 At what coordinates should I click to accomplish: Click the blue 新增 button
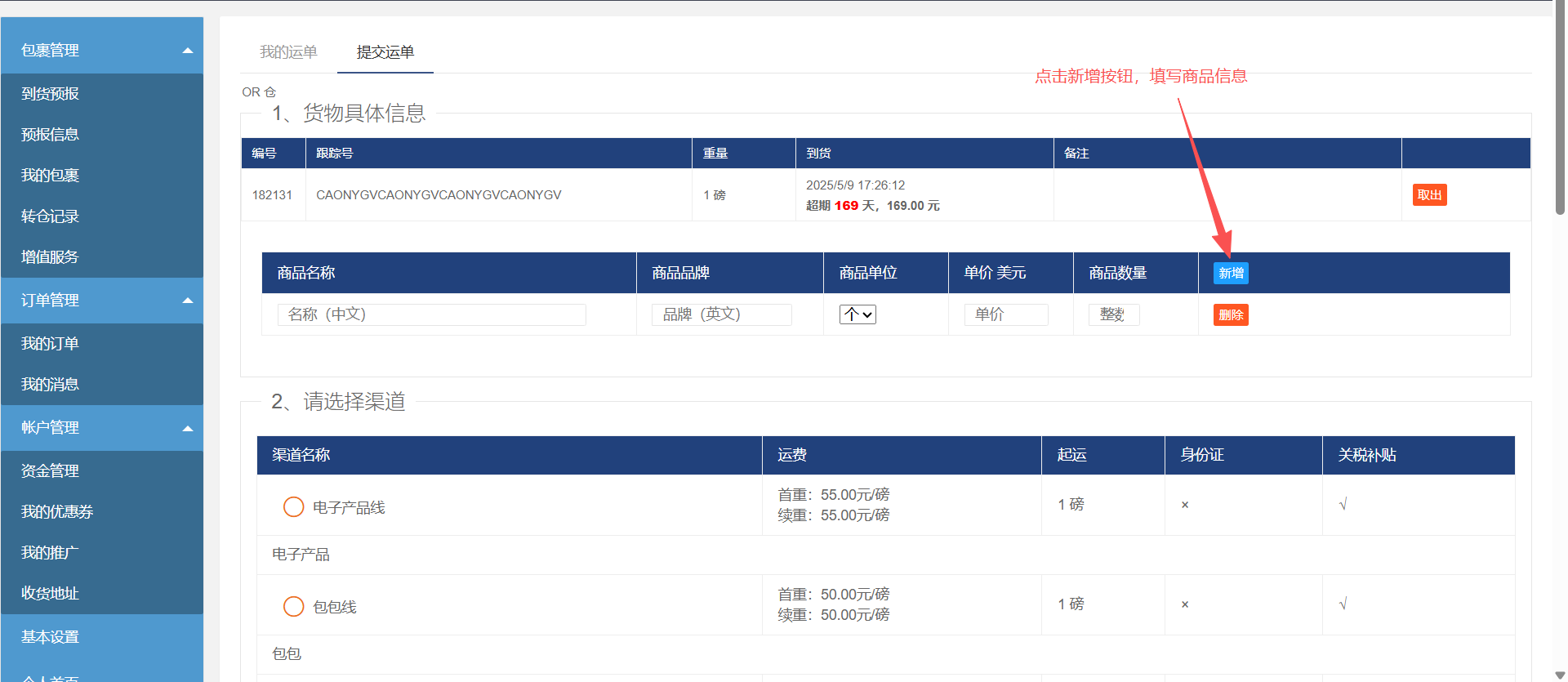pos(1231,274)
